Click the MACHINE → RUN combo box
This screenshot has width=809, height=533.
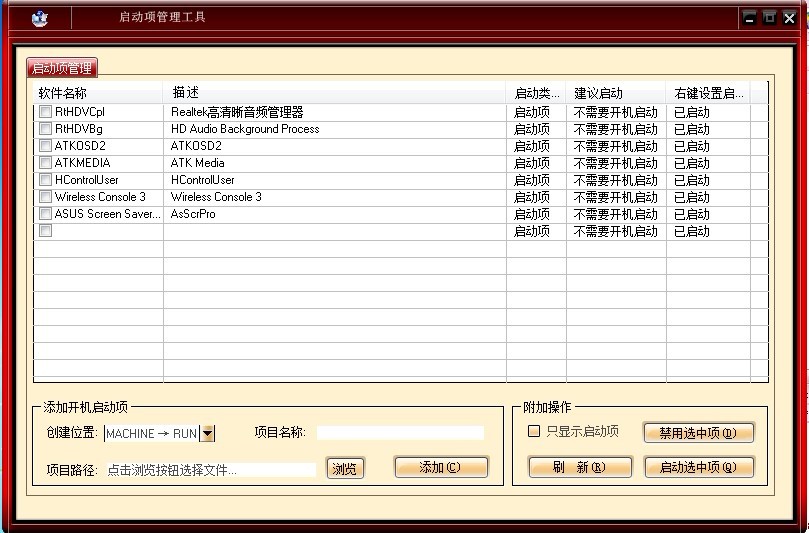[152, 433]
